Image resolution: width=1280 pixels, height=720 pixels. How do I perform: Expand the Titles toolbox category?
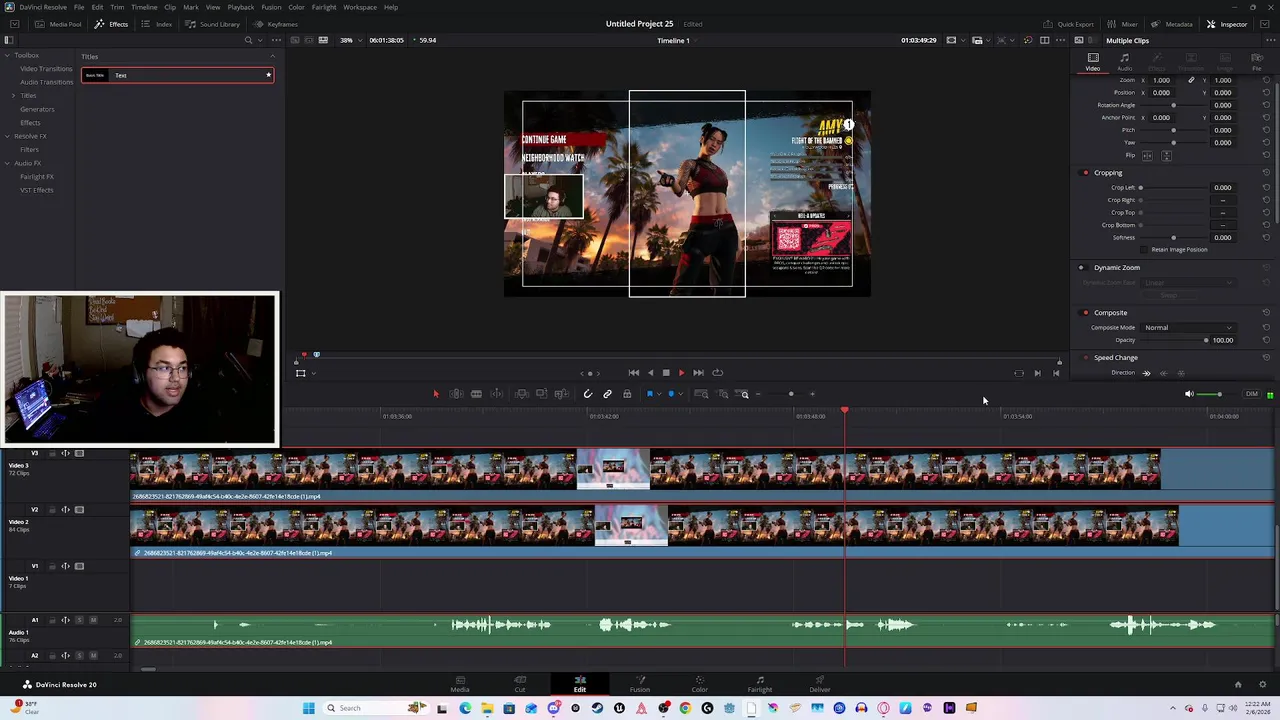(14, 96)
